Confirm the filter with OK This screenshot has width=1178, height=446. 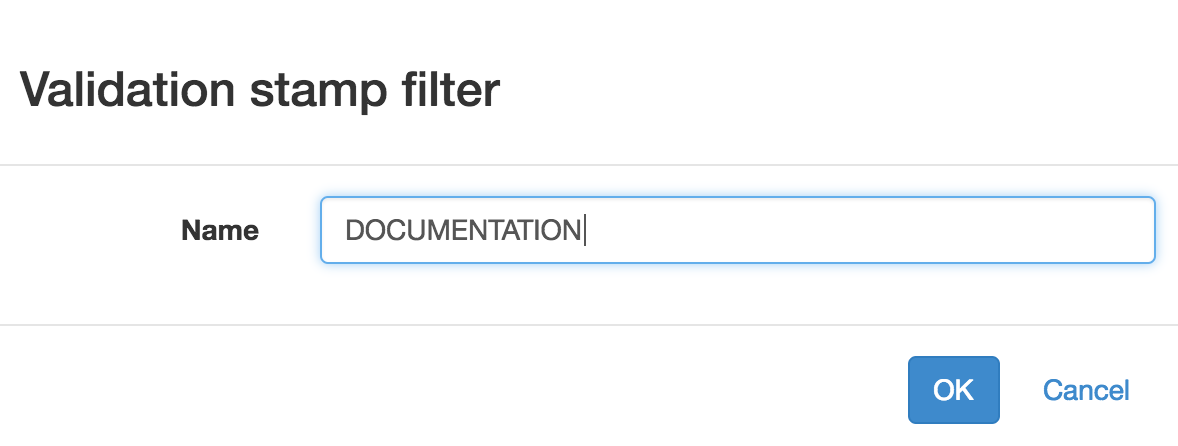coord(953,389)
